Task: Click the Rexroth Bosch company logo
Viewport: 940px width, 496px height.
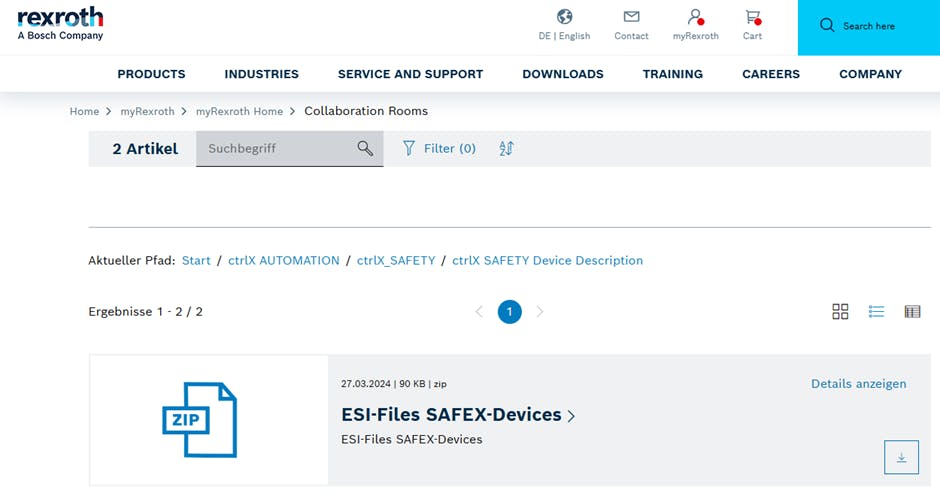Action: 60,23
